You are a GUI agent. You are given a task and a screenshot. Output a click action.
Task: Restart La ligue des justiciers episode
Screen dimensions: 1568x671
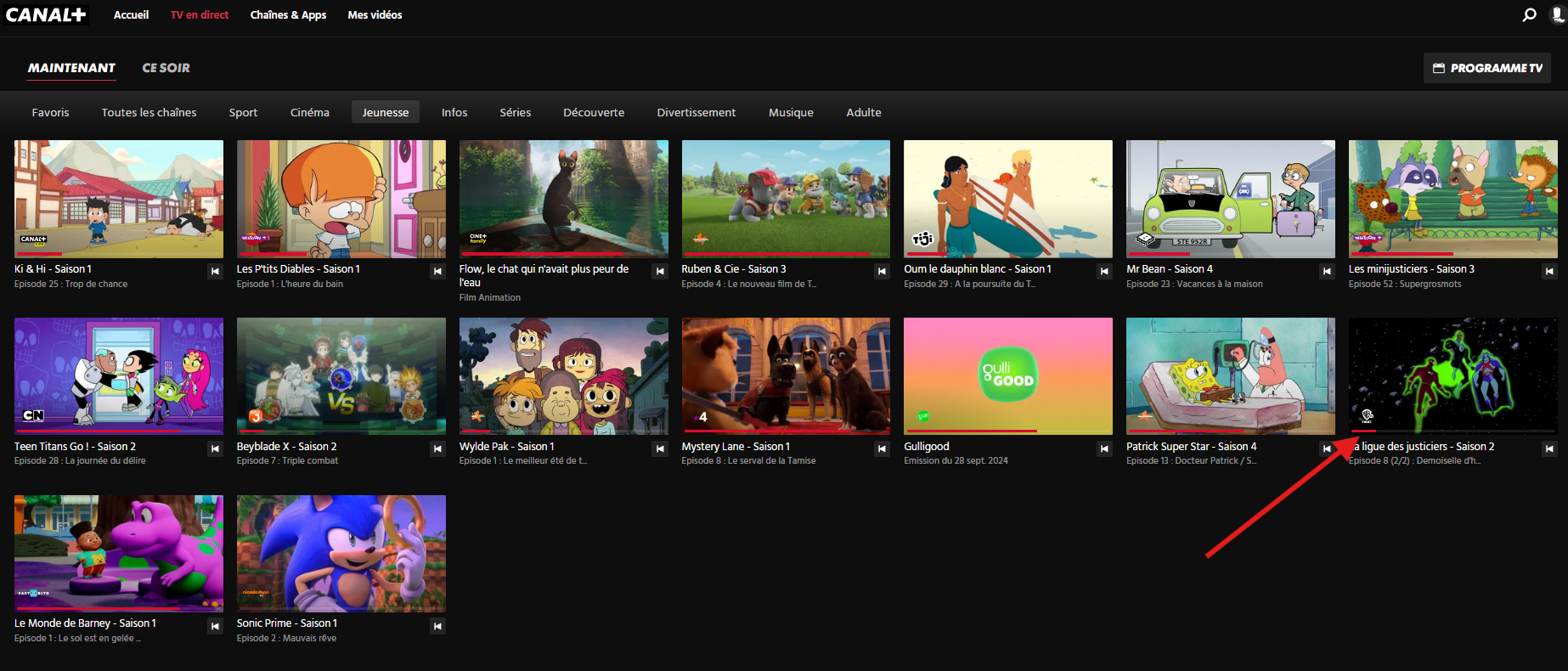coord(1550,448)
